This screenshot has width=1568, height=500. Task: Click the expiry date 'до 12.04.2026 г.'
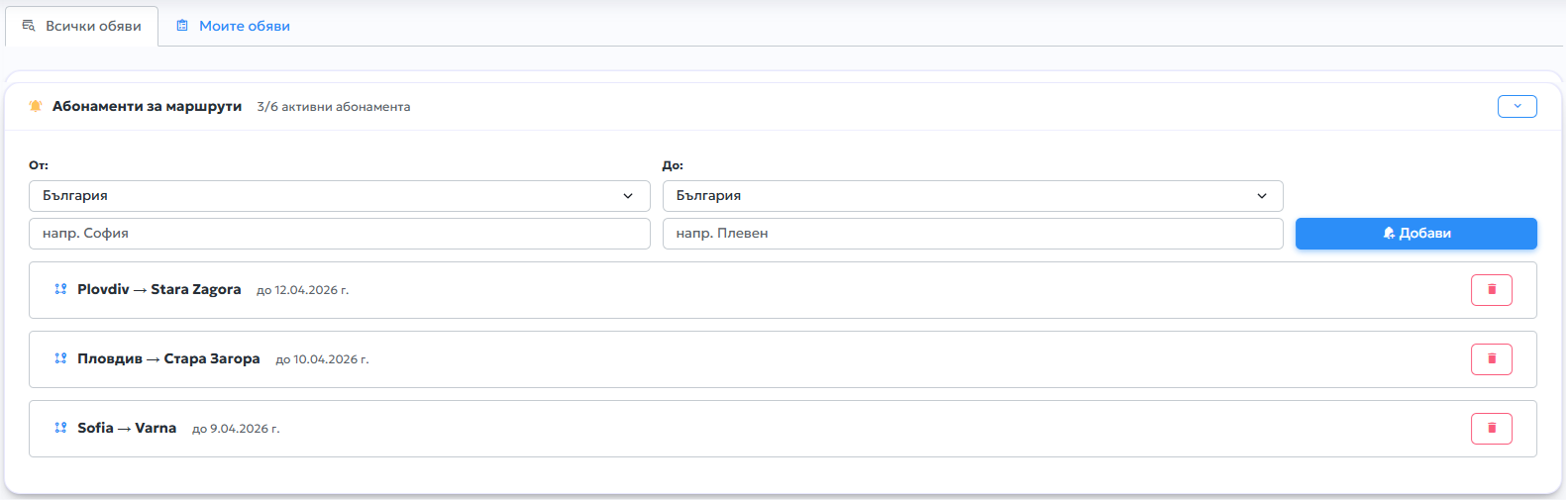coord(303,290)
